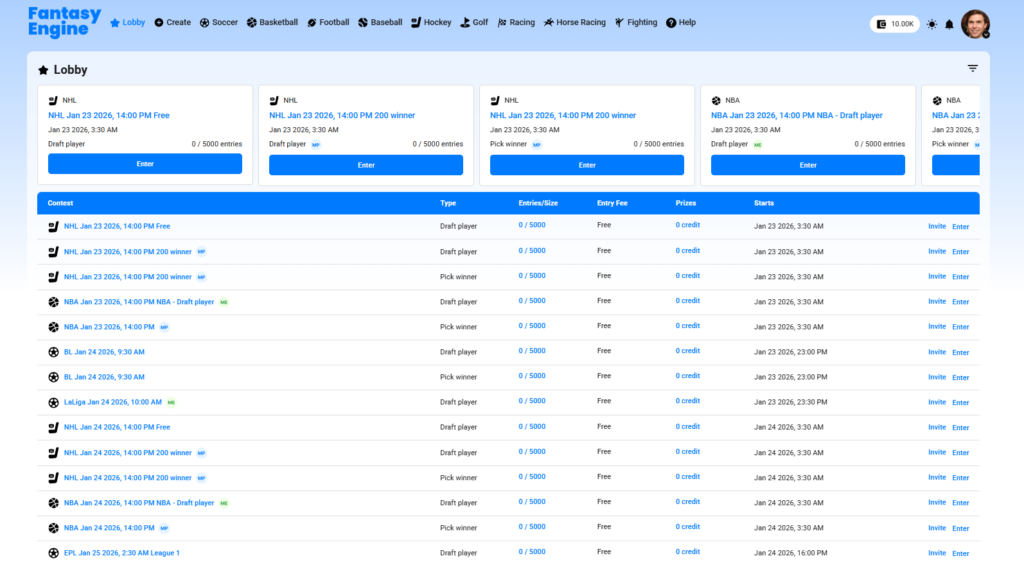Click Invite for EPL Jan 25 contest
The image size is (1024, 565).
(x=936, y=553)
